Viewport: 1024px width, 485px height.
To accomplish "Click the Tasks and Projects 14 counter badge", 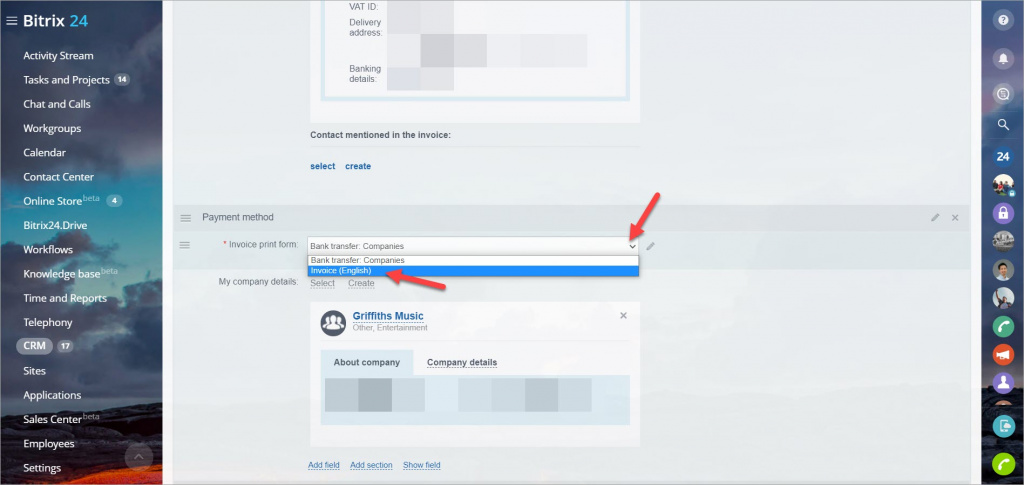I will click(x=122, y=80).
